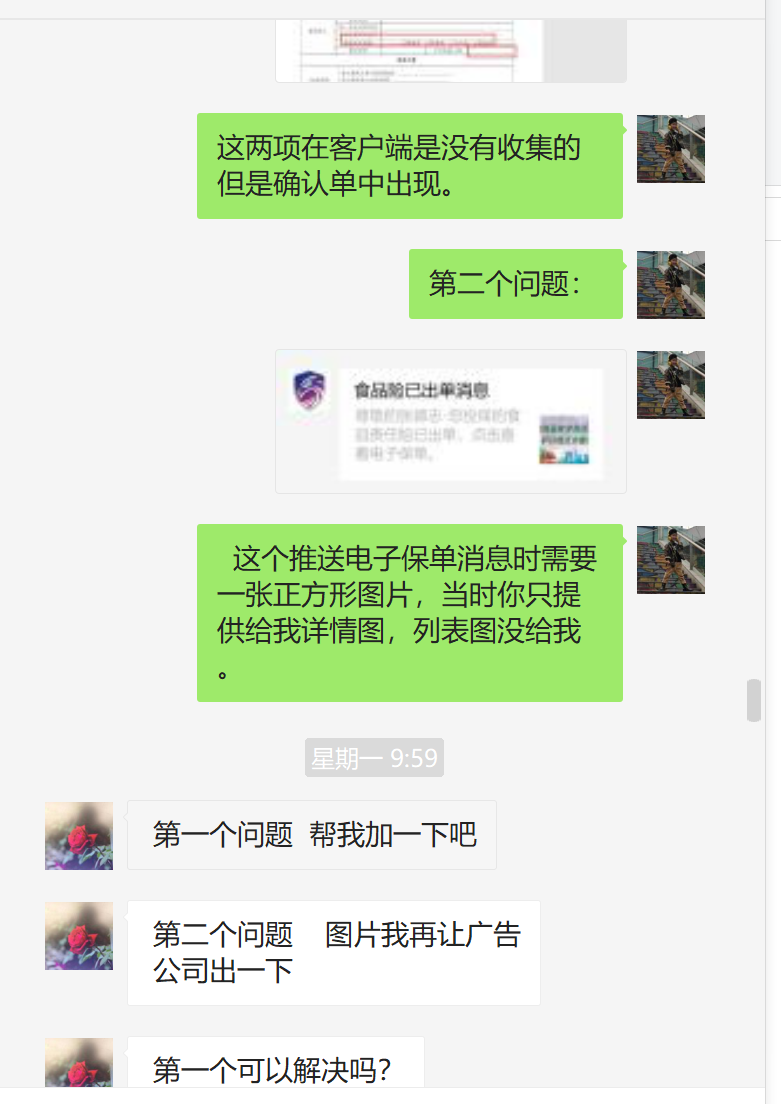Viewport: 781px width, 1104px height.
Task: Click the chat vertical scrollbar thumb
Action: click(x=754, y=701)
